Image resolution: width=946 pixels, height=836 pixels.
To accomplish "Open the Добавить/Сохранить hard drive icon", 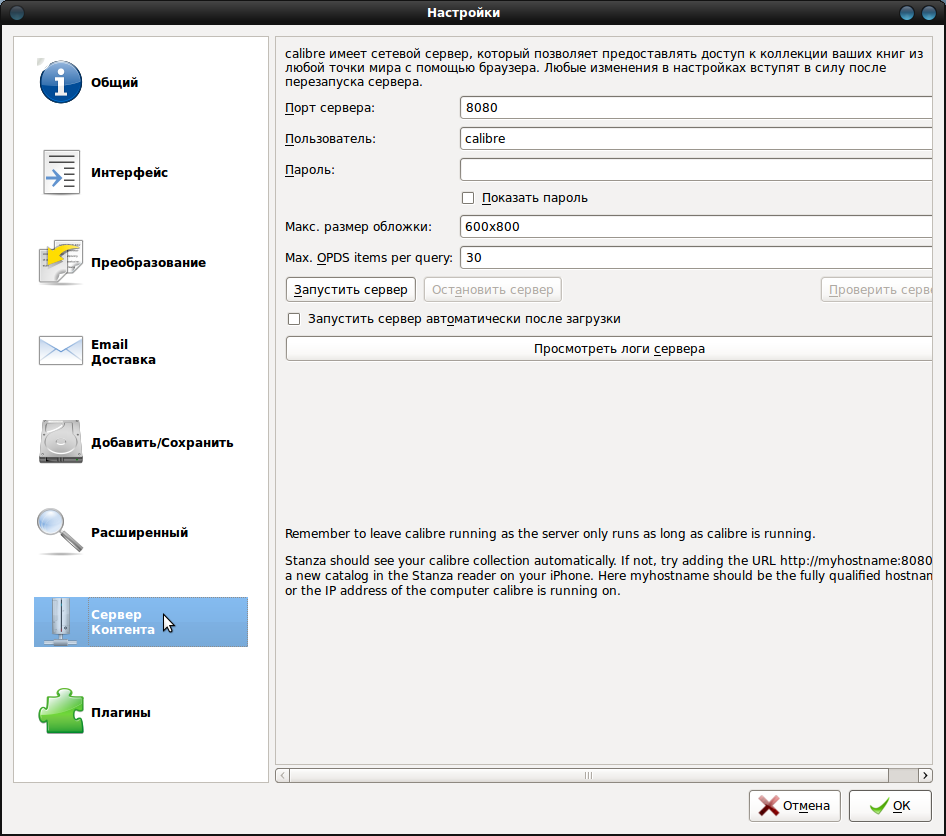I will [60, 442].
